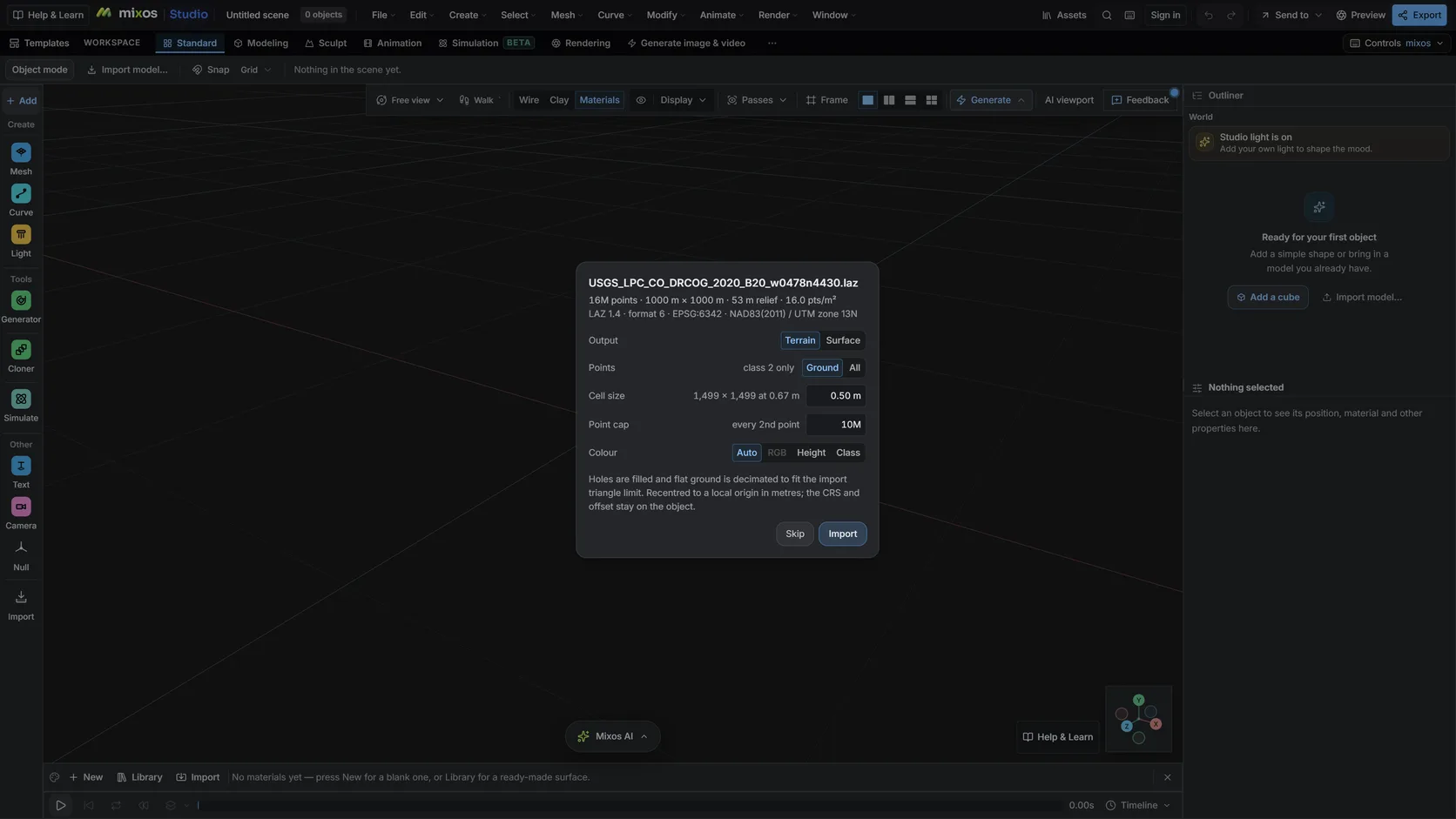Open the Generator tool

click(21, 306)
